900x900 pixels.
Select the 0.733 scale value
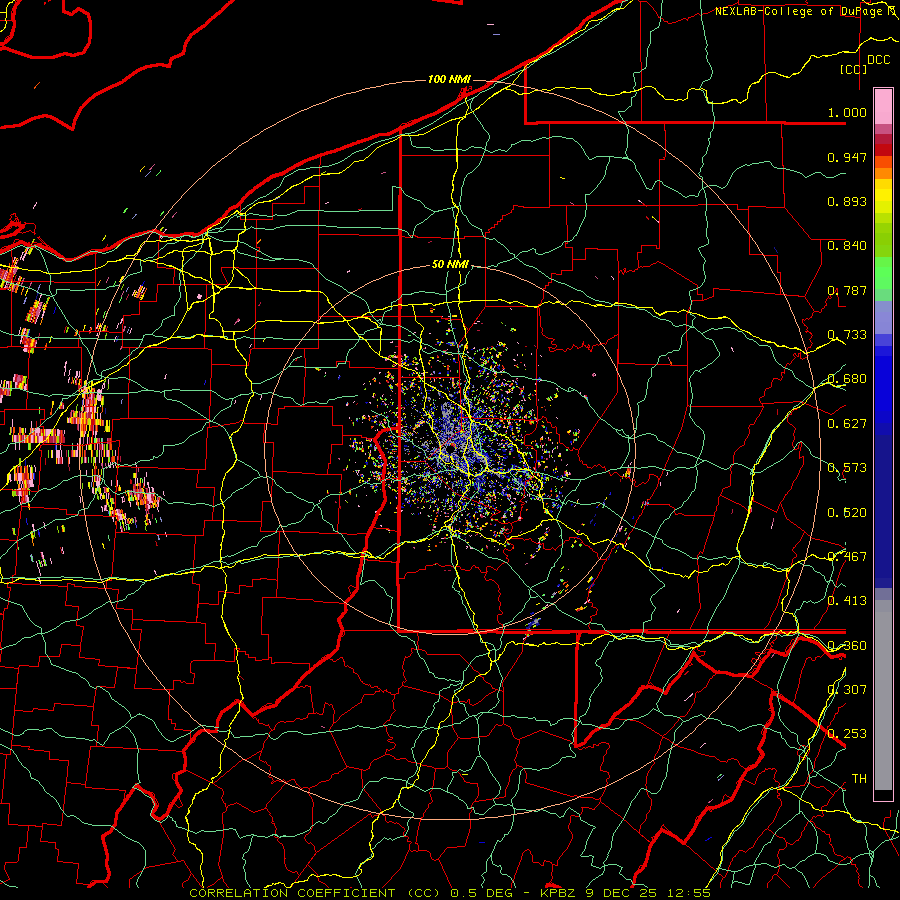847,335
